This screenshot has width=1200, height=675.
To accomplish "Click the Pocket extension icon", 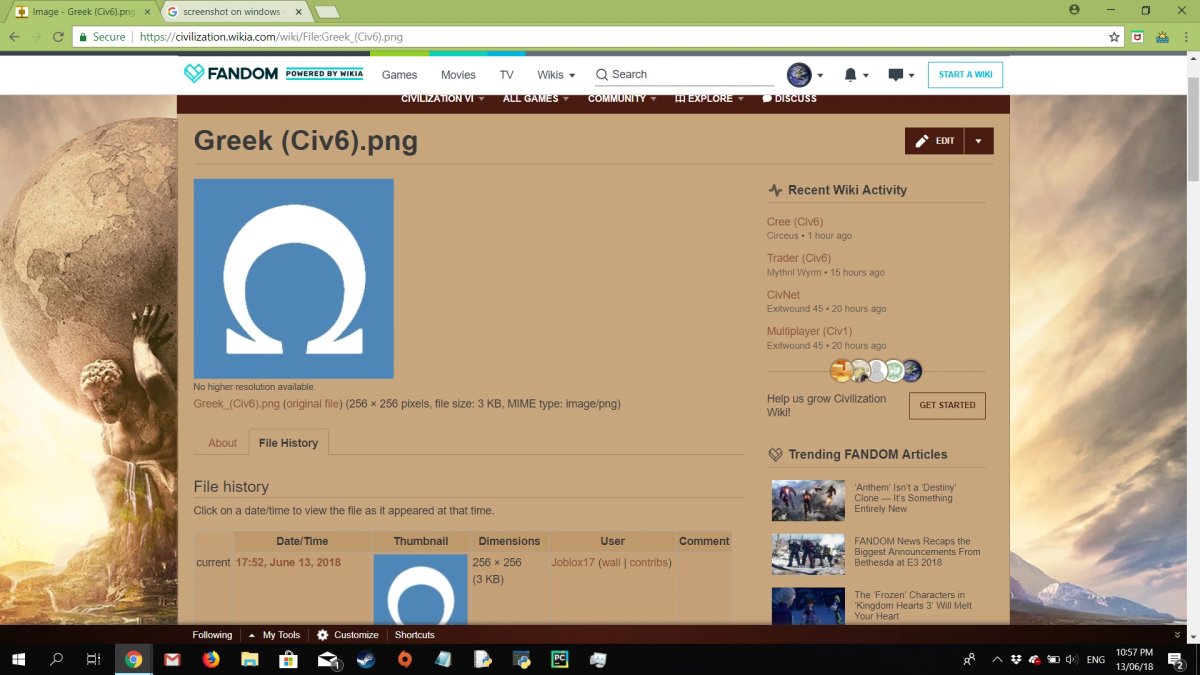I will (x=1138, y=37).
